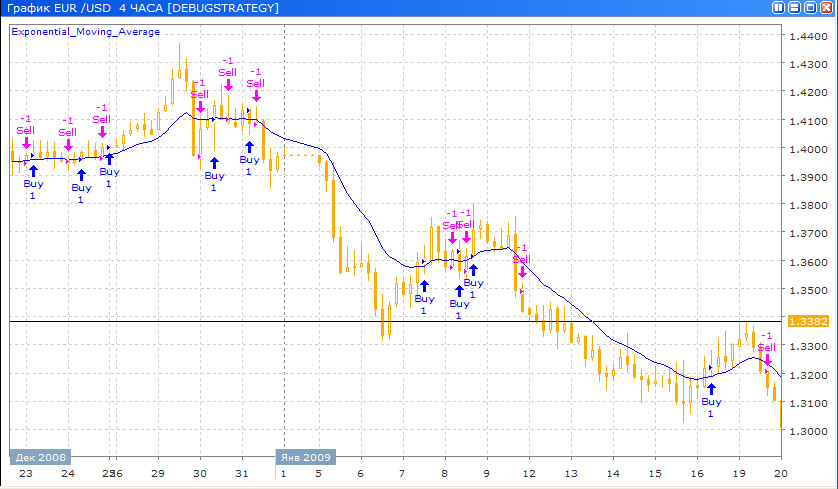Click the Sell arrow above December 24 candles
Image resolution: width=838 pixels, height=489 pixels.
tap(67, 145)
